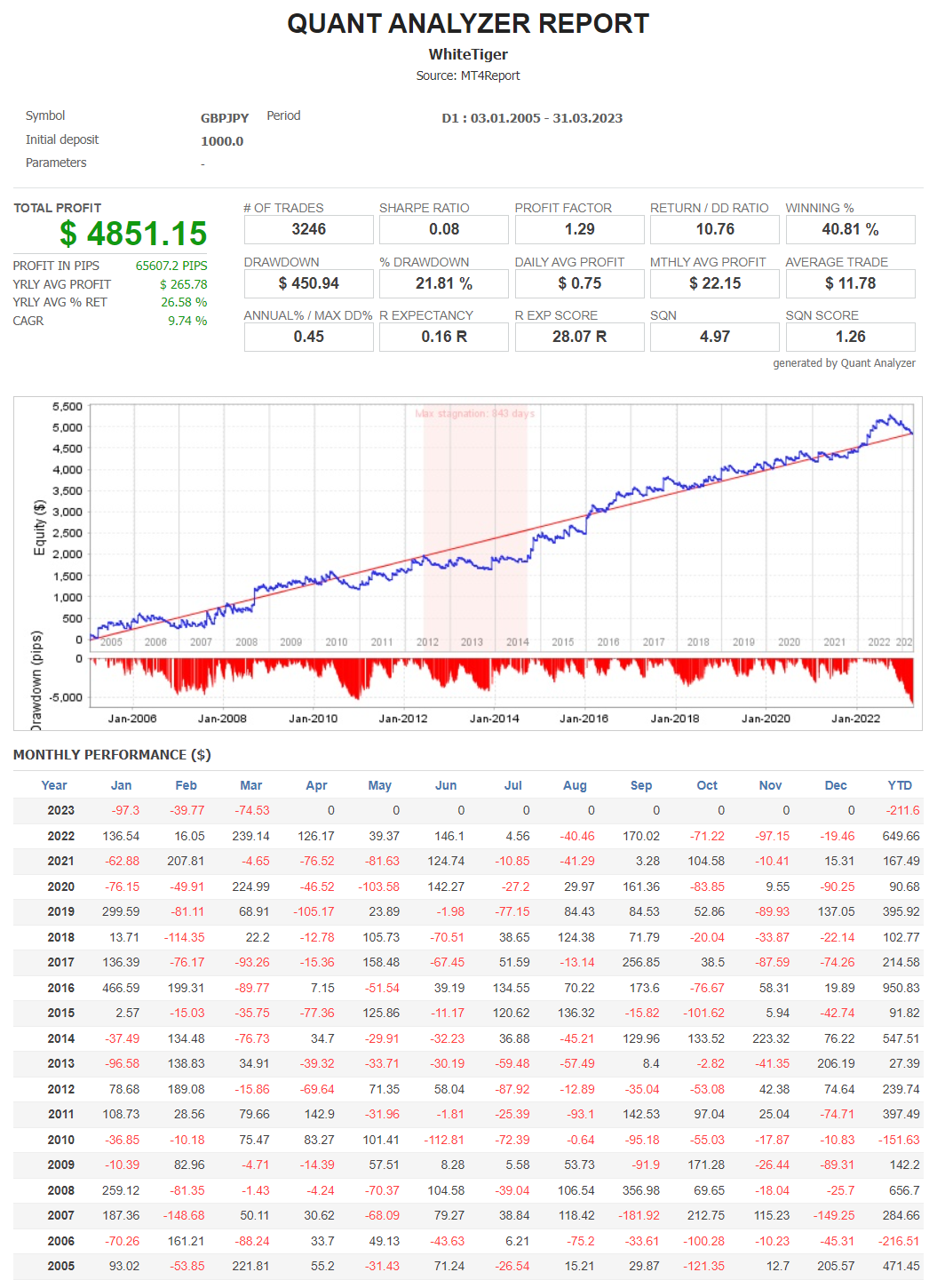The height and width of the screenshot is (1288, 937).
Task: Select the Profit Factor value 1.29
Action: coord(579,229)
